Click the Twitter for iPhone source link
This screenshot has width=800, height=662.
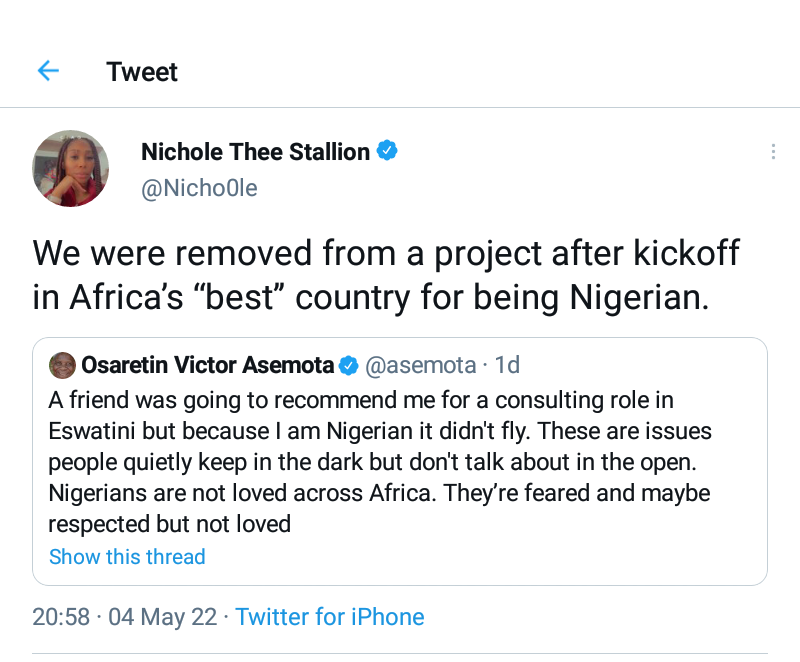[x=330, y=616]
